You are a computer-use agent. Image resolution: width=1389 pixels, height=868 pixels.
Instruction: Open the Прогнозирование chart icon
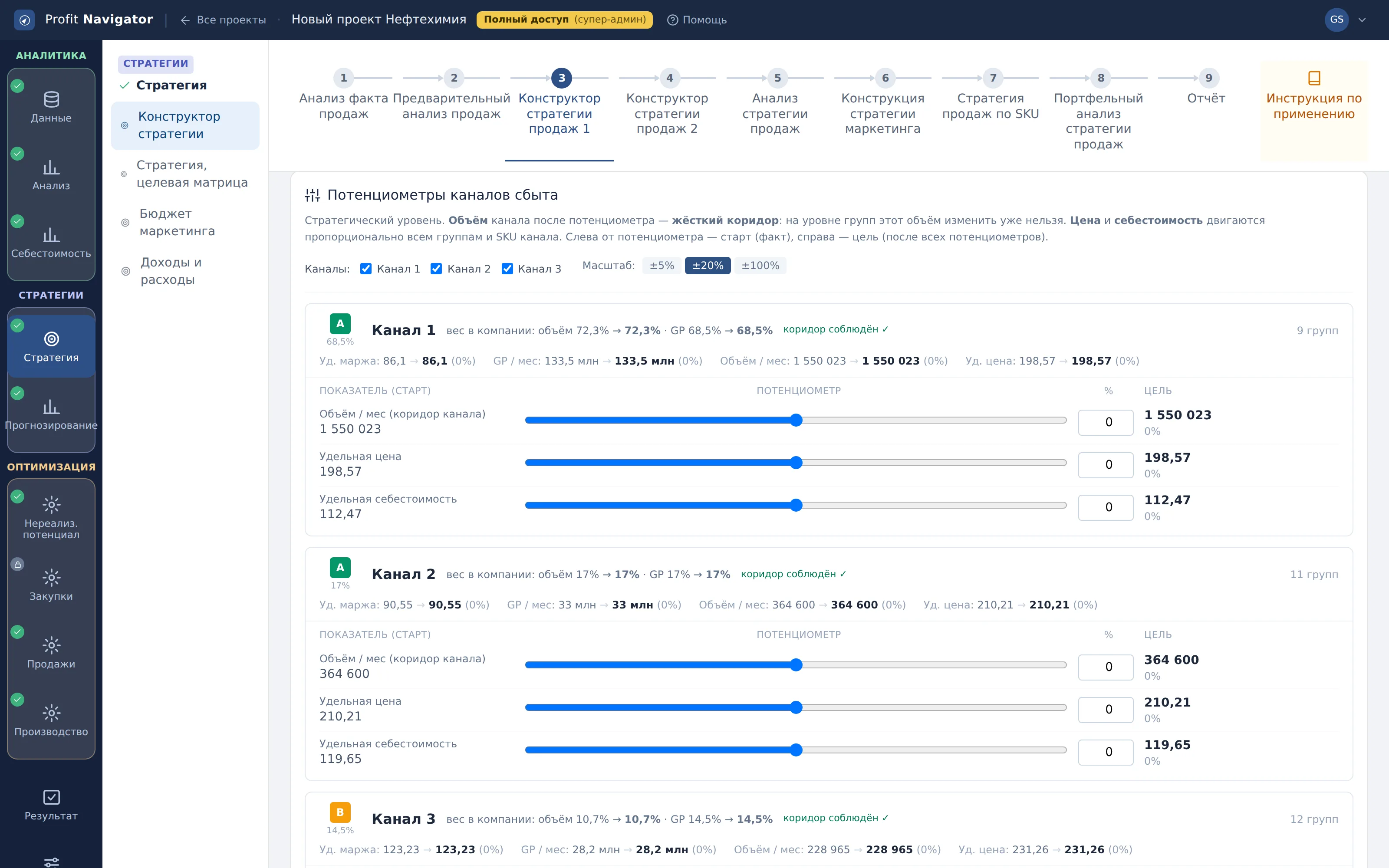click(x=51, y=407)
